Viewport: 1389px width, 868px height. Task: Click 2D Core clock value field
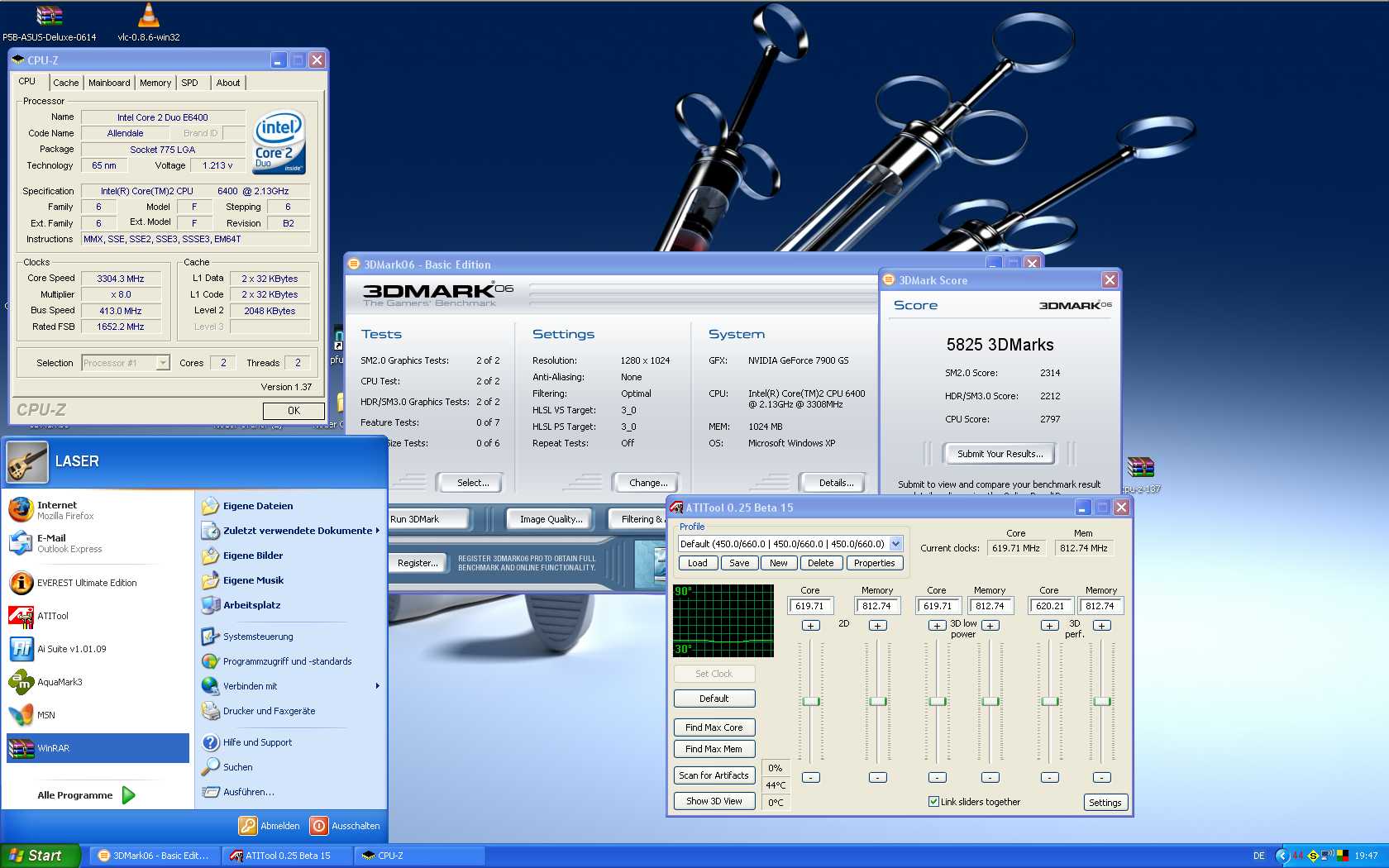(x=810, y=606)
